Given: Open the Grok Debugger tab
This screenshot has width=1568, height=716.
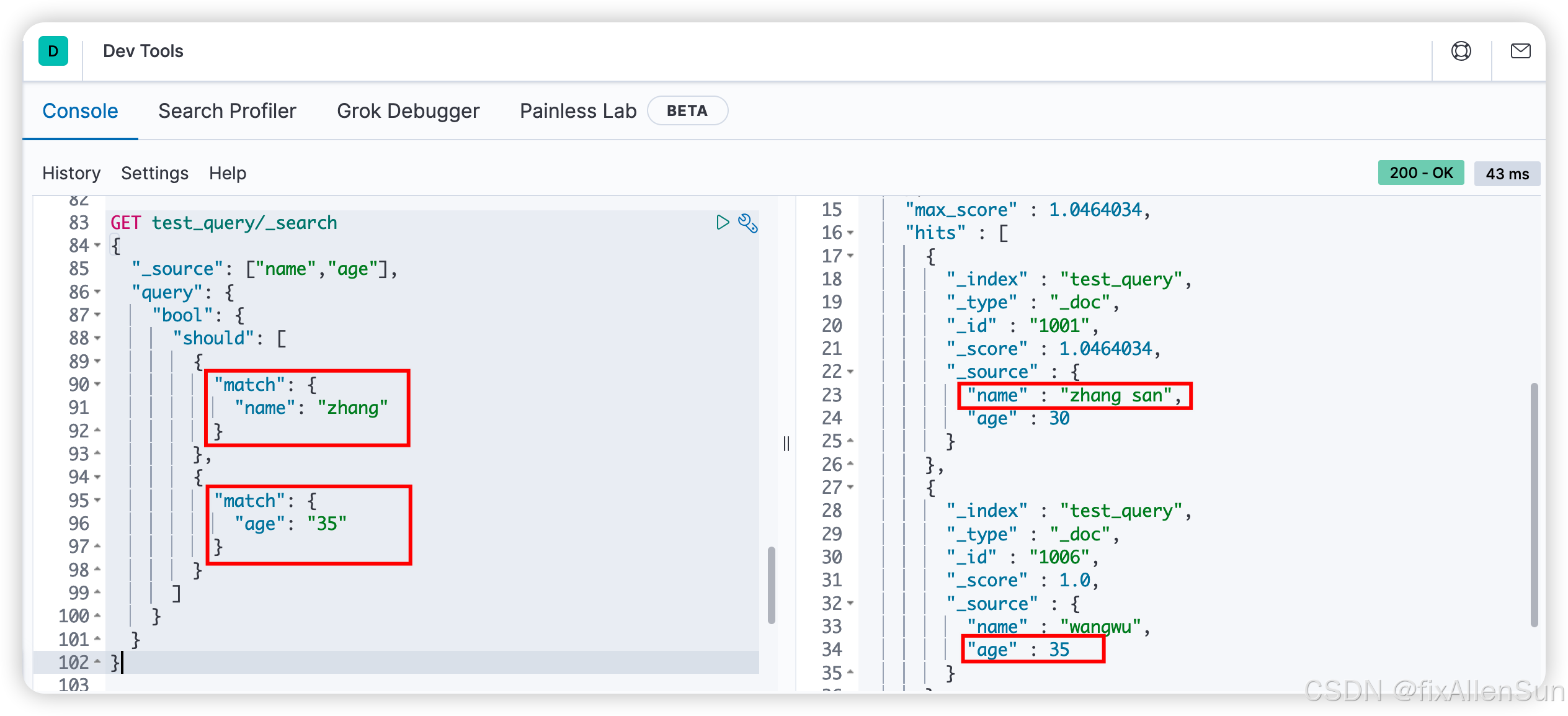Looking at the screenshot, I should (x=408, y=110).
